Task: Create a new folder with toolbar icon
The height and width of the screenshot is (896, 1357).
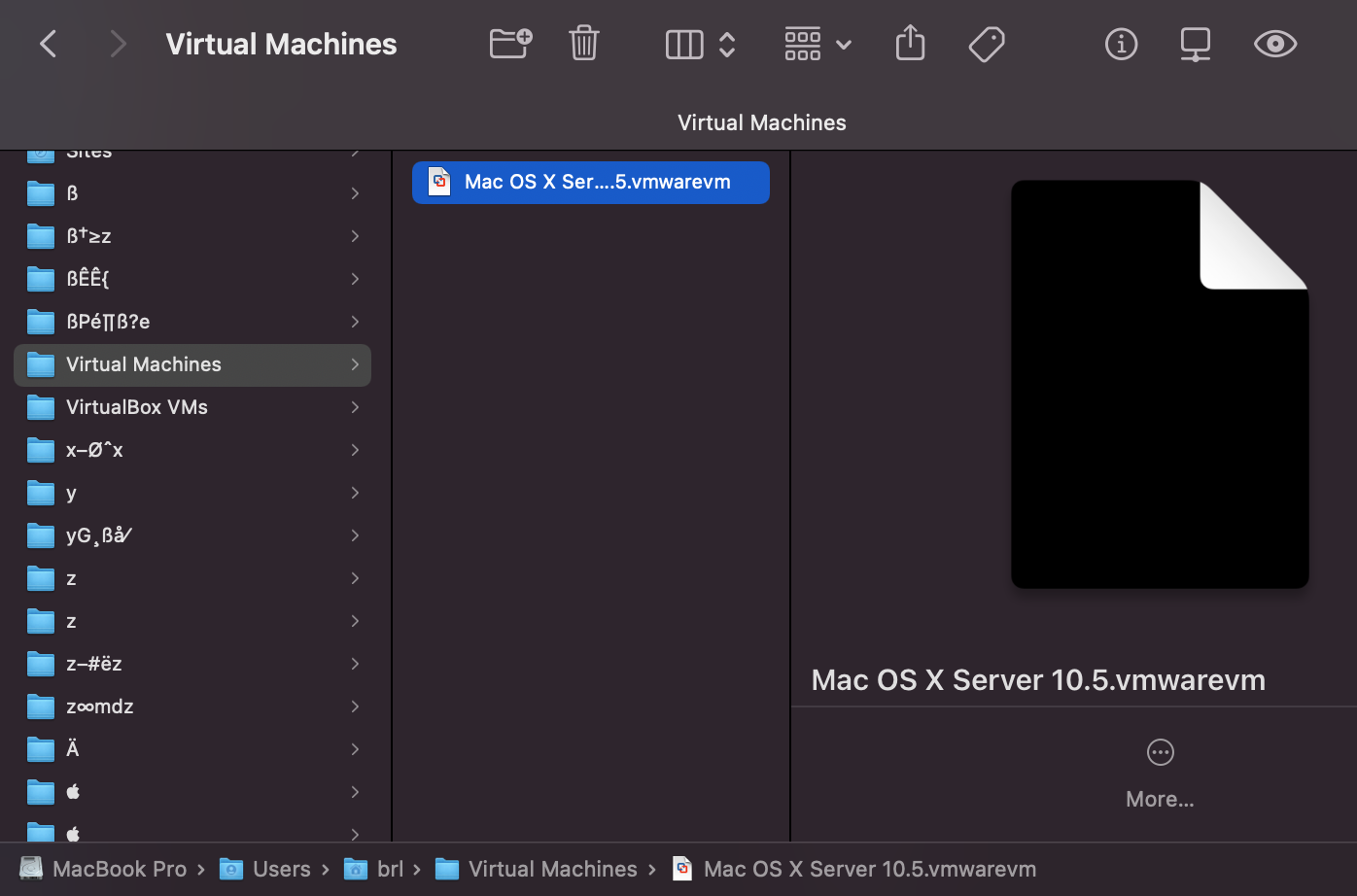Action: click(x=510, y=44)
